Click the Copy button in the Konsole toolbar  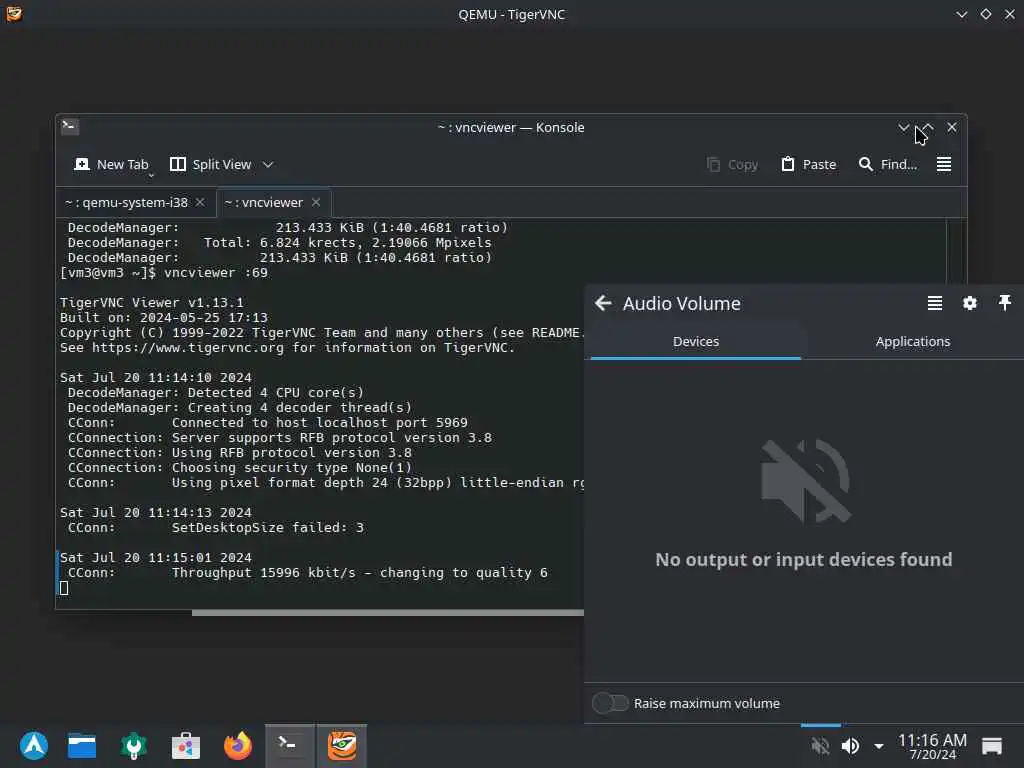[x=732, y=165]
